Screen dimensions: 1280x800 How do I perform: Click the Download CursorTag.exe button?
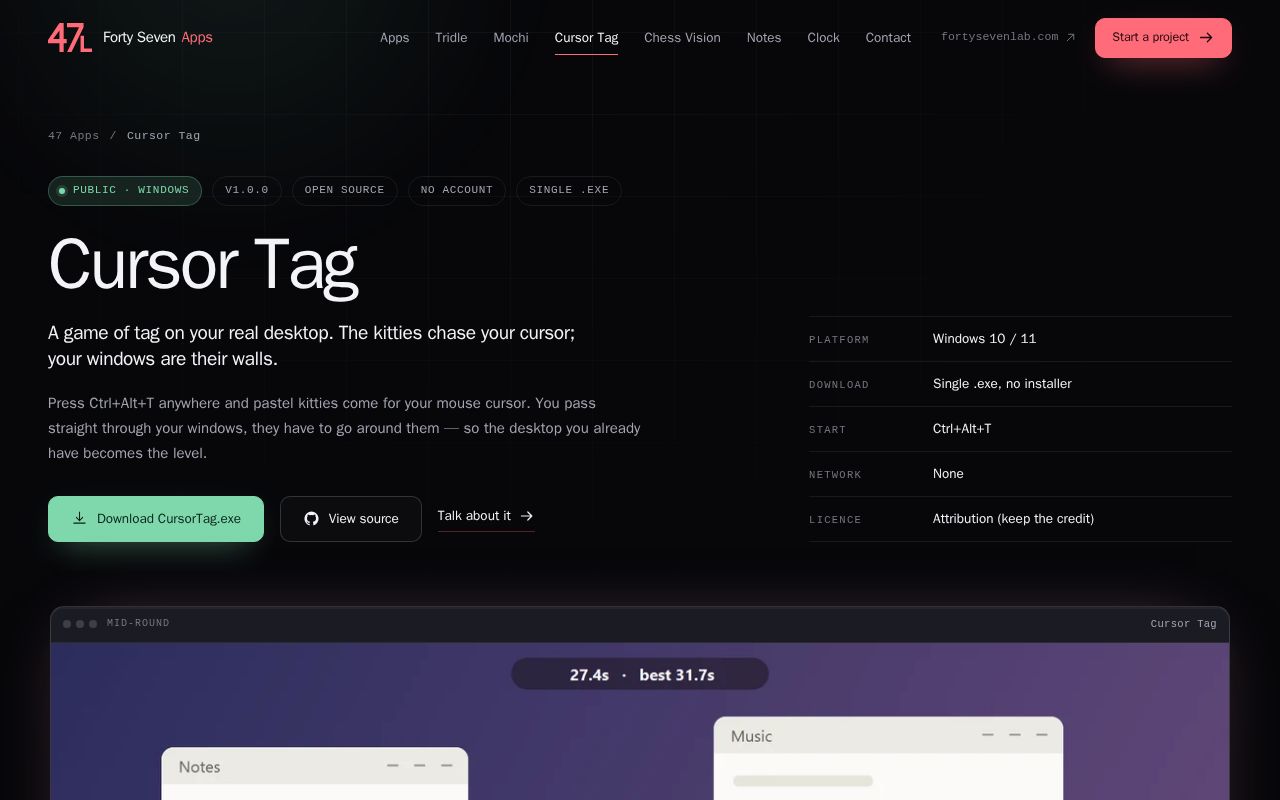[156, 519]
